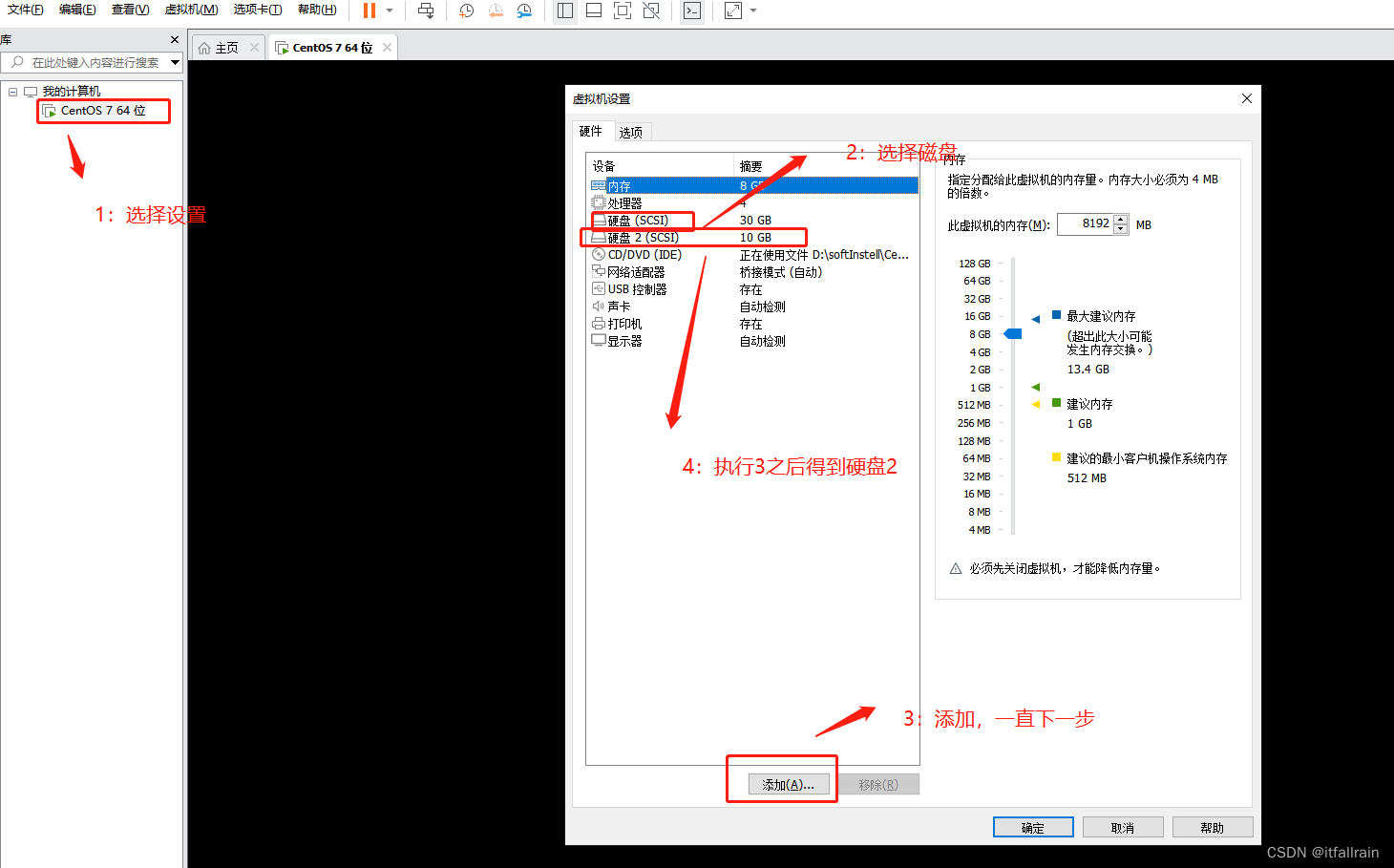
Task: Click the 添加(A)... button
Action: coord(788,784)
